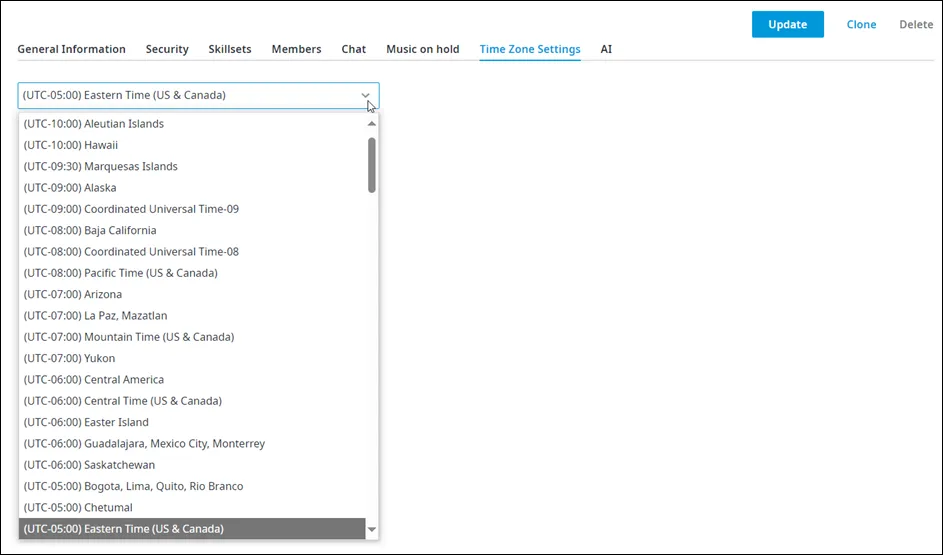Screen dimensions: 943x555
Task: Click the Delete link
Action: [x=916, y=25]
